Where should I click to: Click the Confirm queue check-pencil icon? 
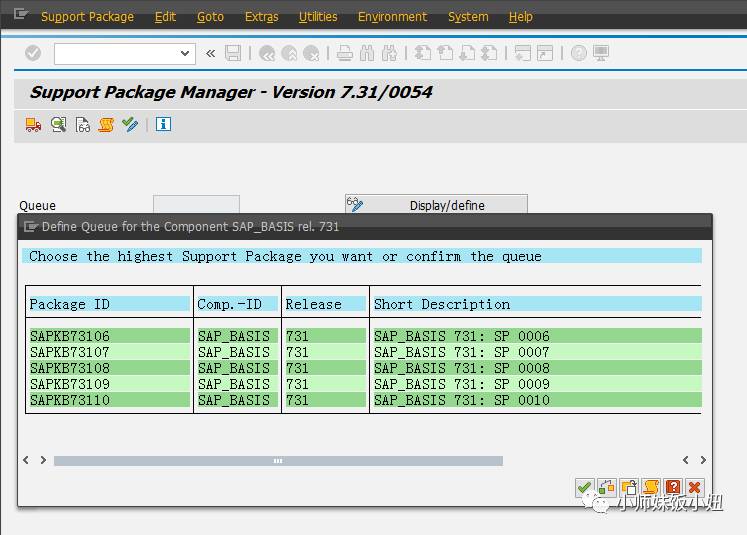tap(130, 125)
